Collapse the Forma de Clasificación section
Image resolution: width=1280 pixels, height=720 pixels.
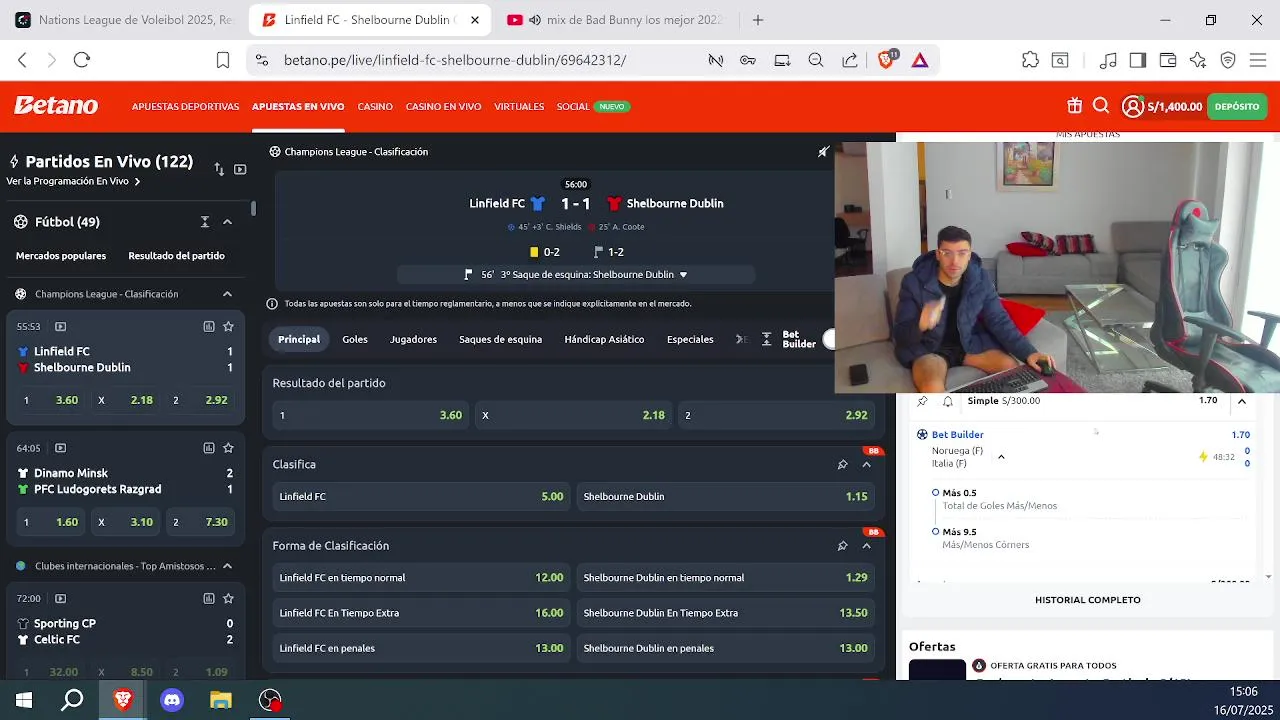click(x=866, y=545)
